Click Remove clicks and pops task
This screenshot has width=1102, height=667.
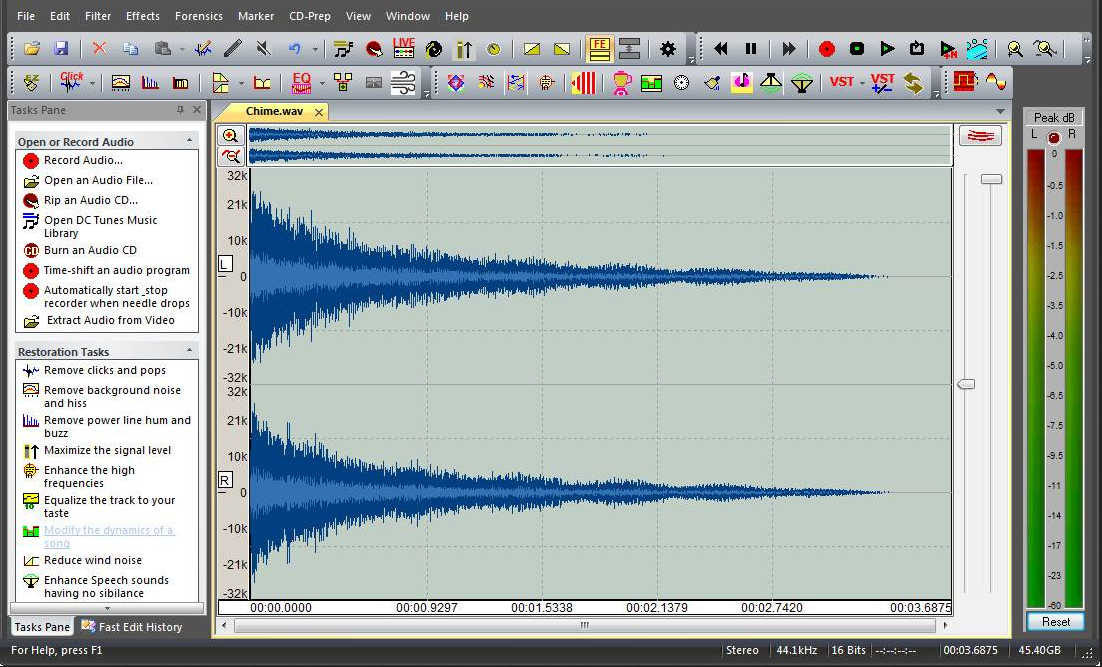click(105, 370)
